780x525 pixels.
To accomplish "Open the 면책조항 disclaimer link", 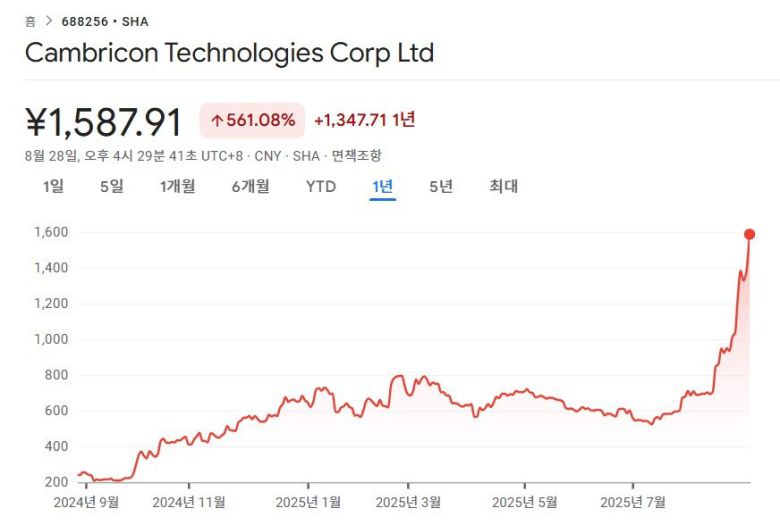I will (x=357, y=156).
